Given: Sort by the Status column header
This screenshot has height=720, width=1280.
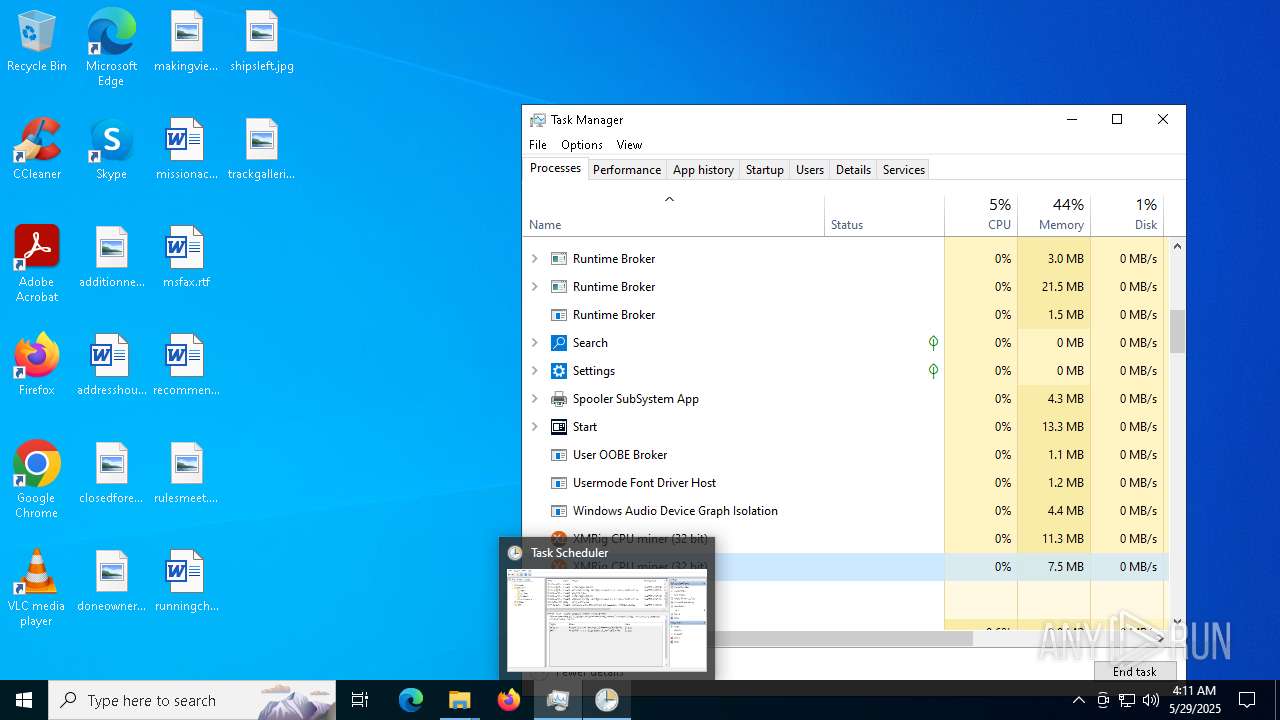Looking at the screenshot, I should coord(884,213).
